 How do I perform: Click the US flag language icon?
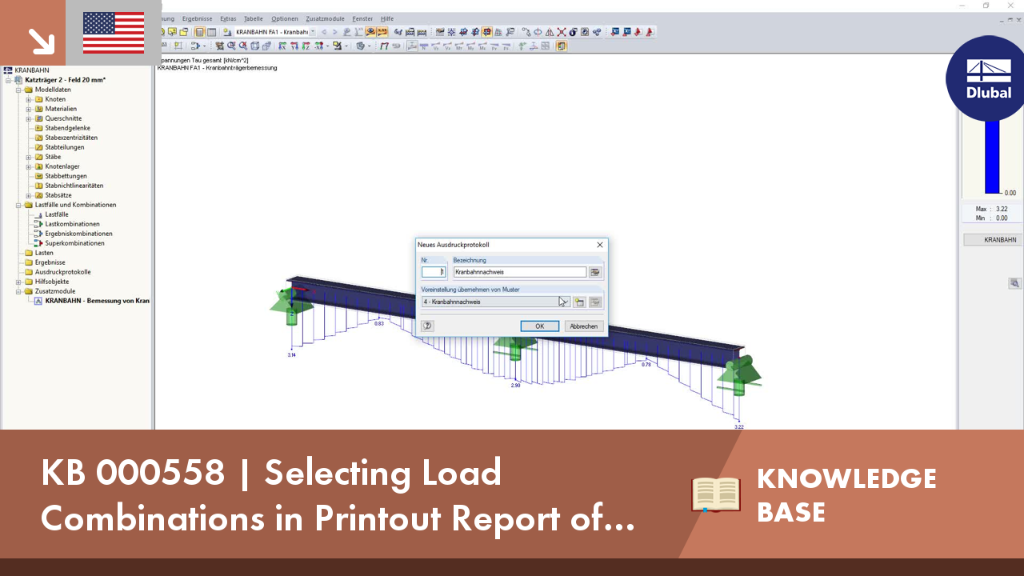click(114, 33)
